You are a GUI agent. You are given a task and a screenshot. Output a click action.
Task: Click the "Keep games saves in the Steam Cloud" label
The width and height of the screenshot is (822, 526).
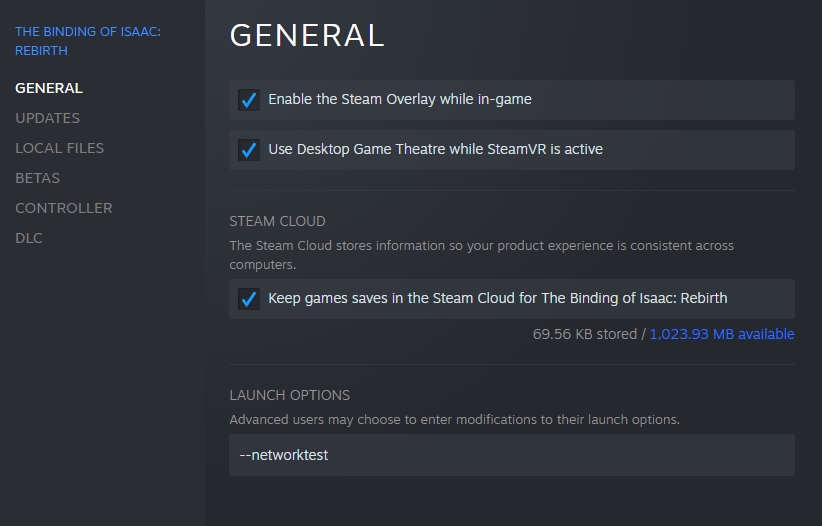coord(497,299)
